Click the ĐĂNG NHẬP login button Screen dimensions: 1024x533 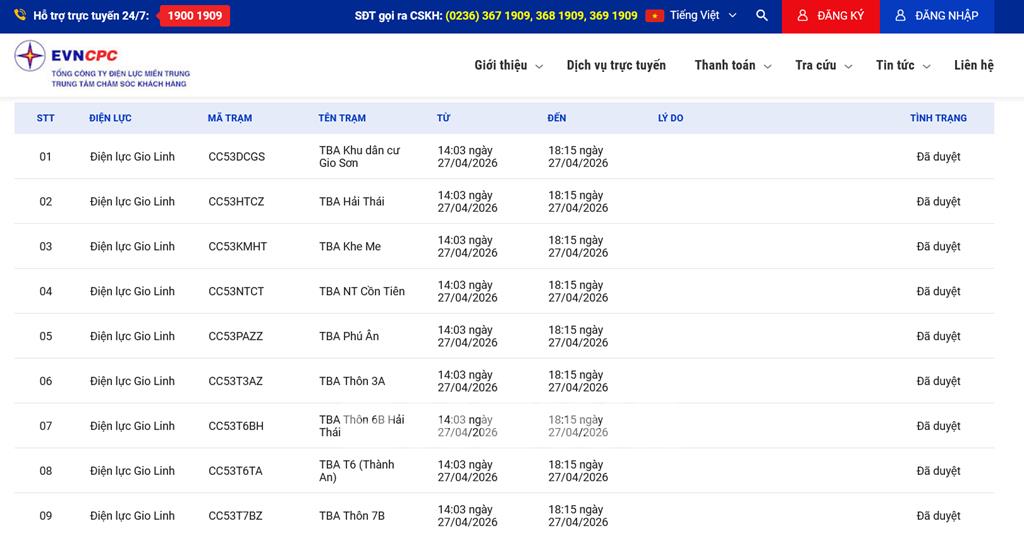click(937, 16)
